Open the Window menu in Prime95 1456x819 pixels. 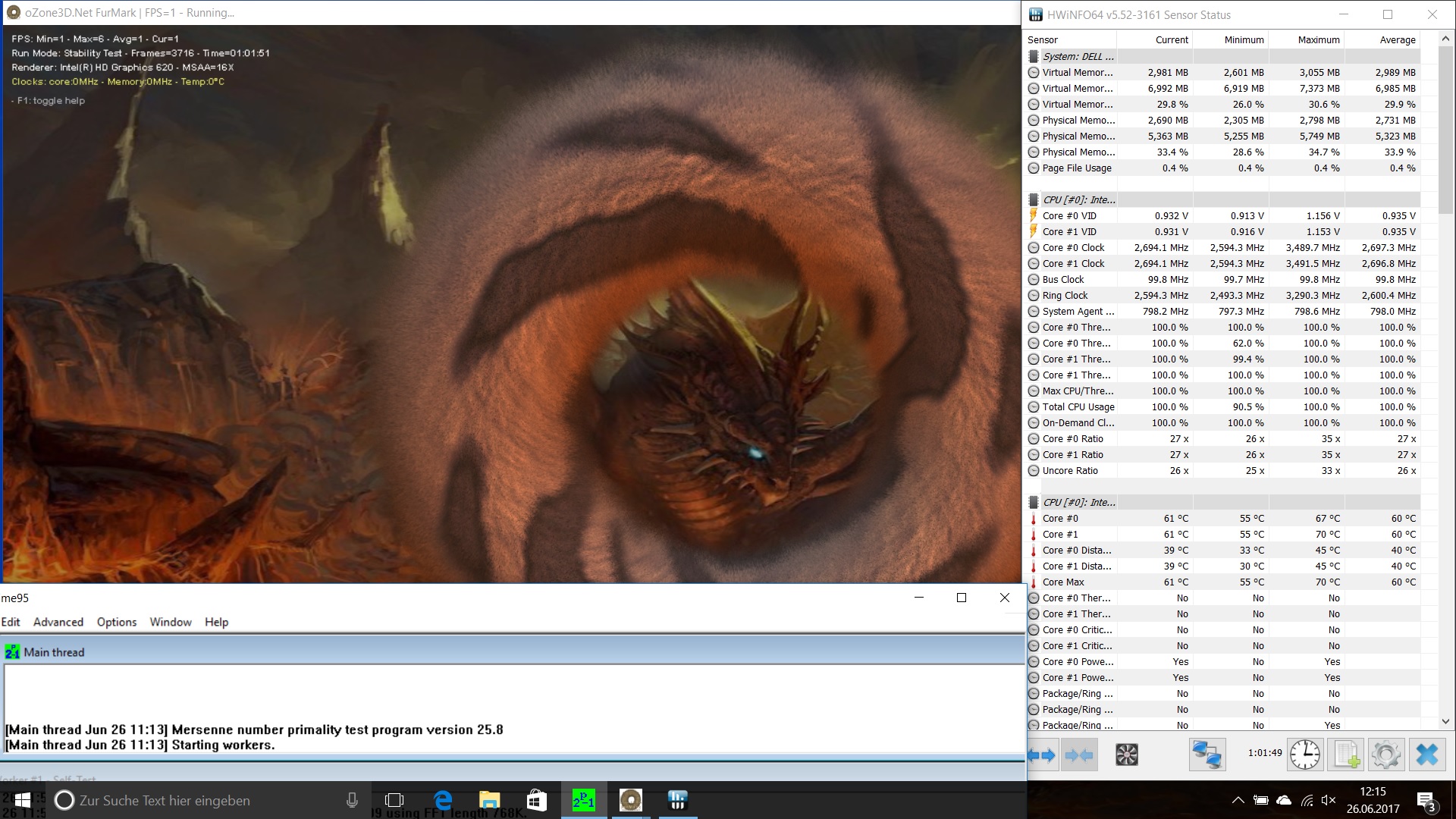[x=171, y=622]
